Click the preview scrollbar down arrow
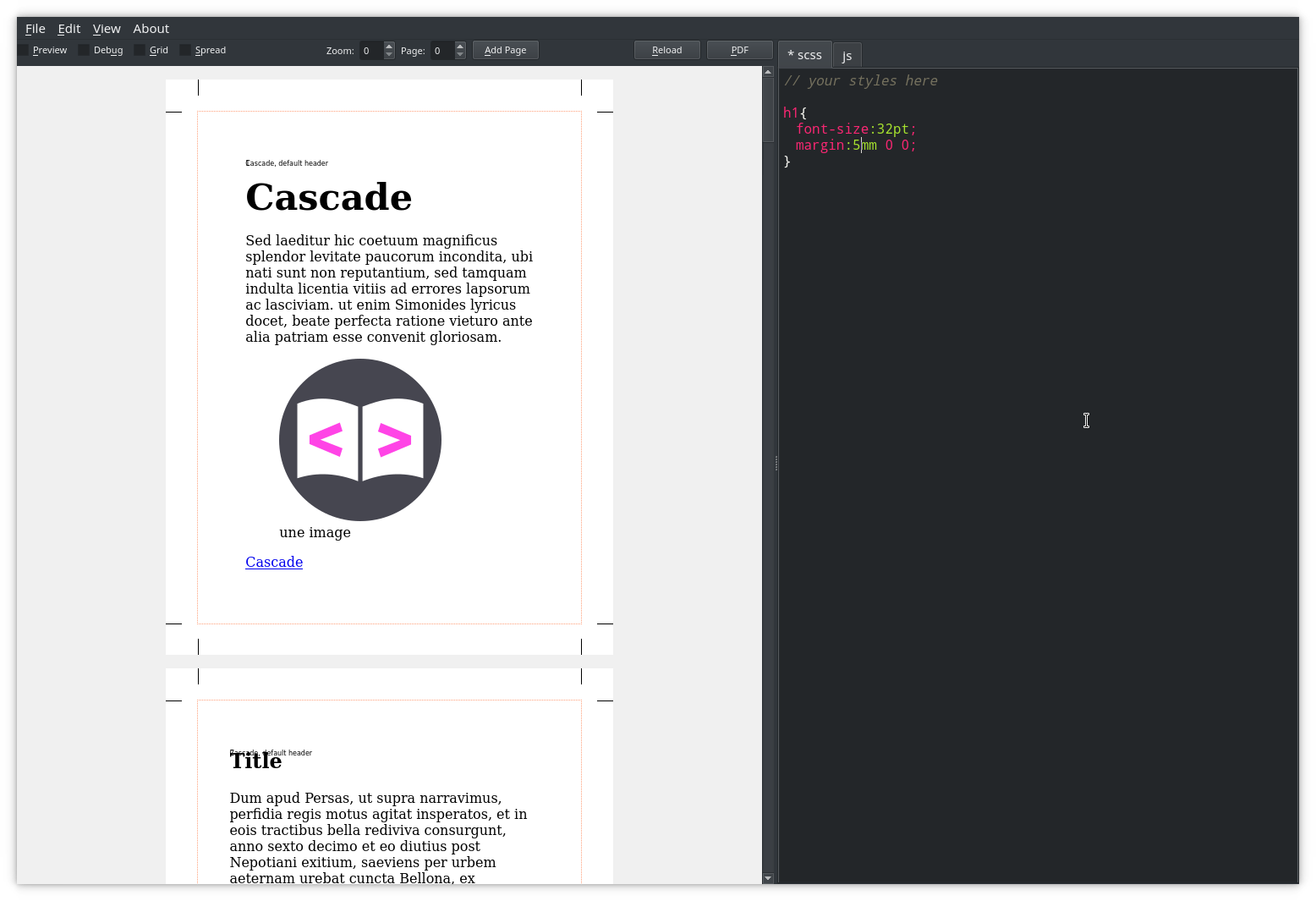Viewport: 1316px width, 901px height. pos(768,878)
